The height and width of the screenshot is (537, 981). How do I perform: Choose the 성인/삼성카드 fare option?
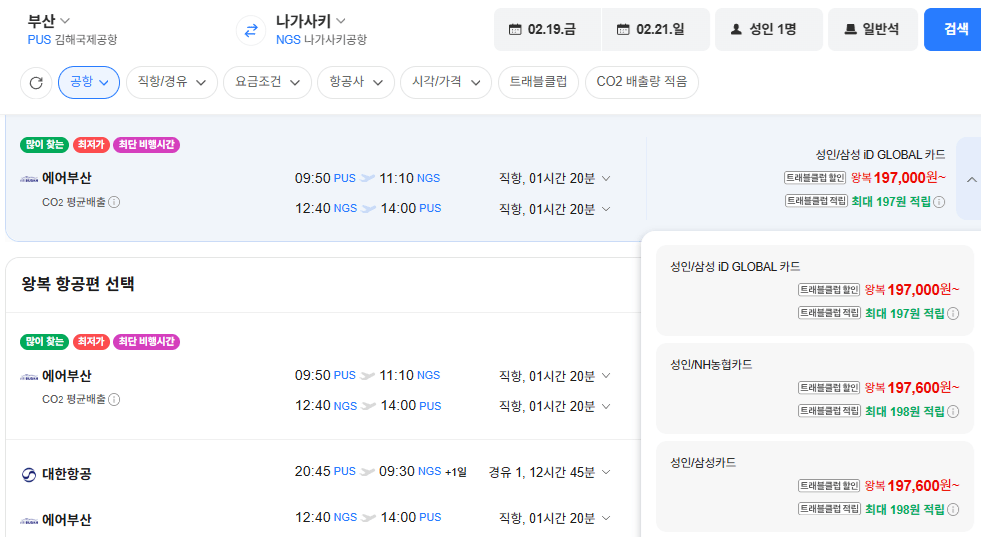pyautogui.click(x=815, y=487)
